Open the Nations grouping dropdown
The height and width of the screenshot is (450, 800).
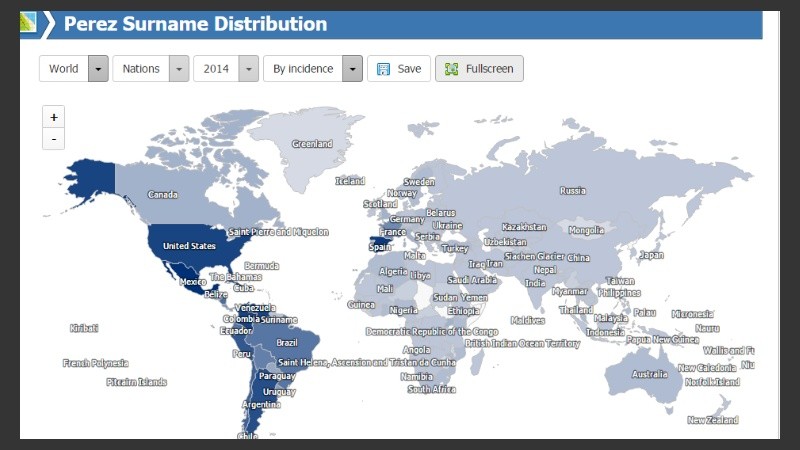coord(178,69)
